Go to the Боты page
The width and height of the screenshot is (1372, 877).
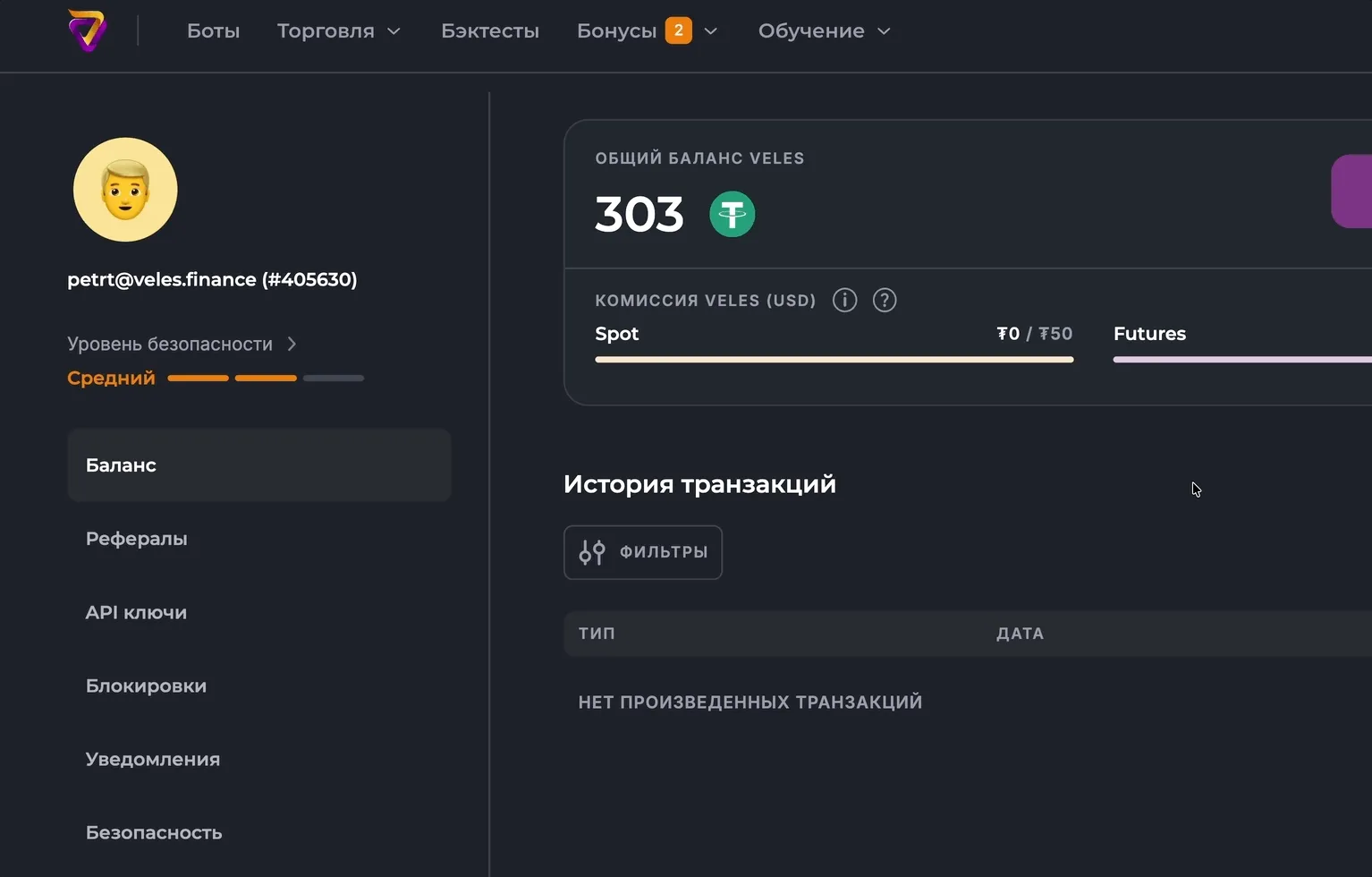click(x=213, y=30)
